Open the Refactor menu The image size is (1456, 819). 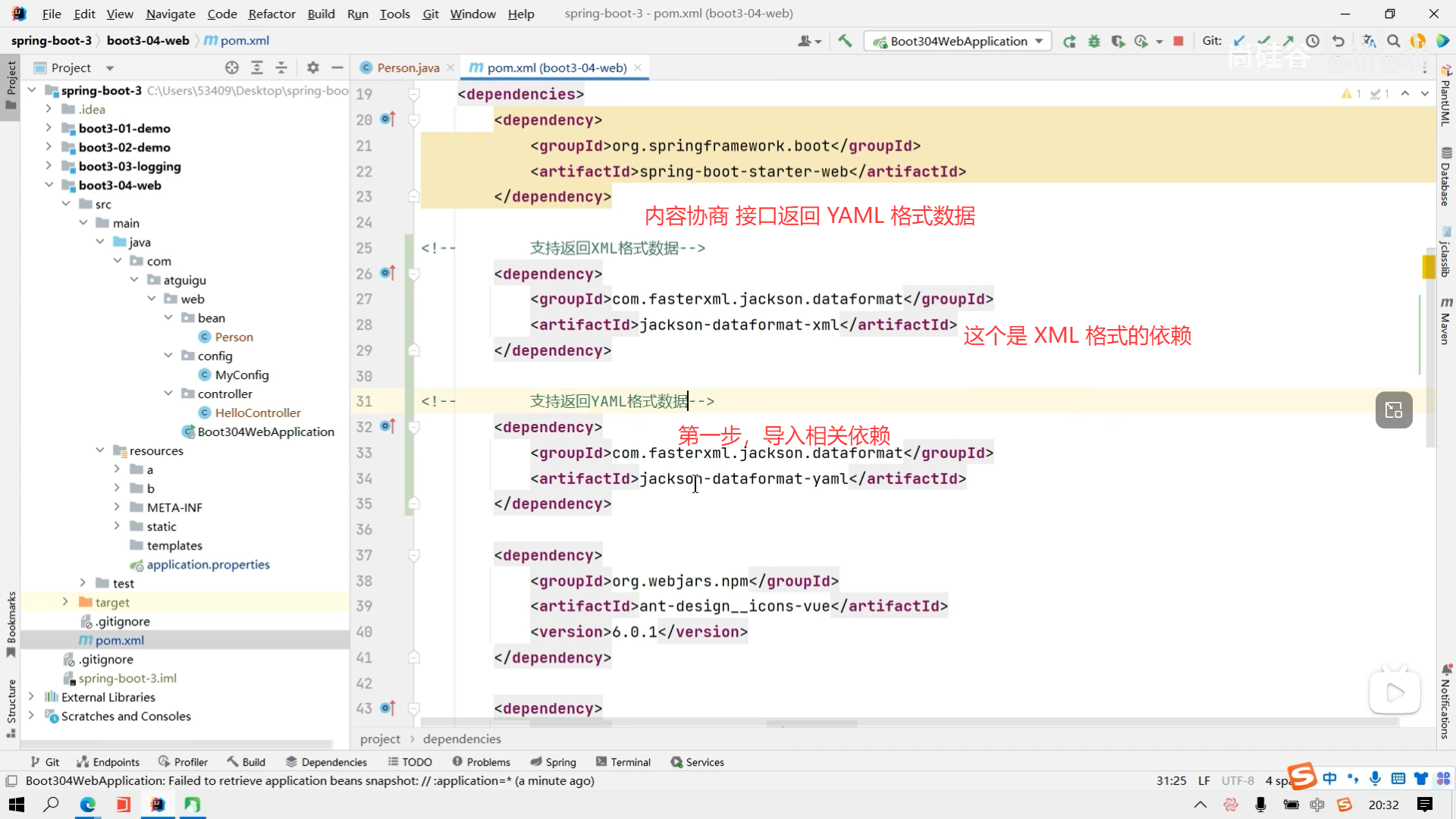(271, 14)
